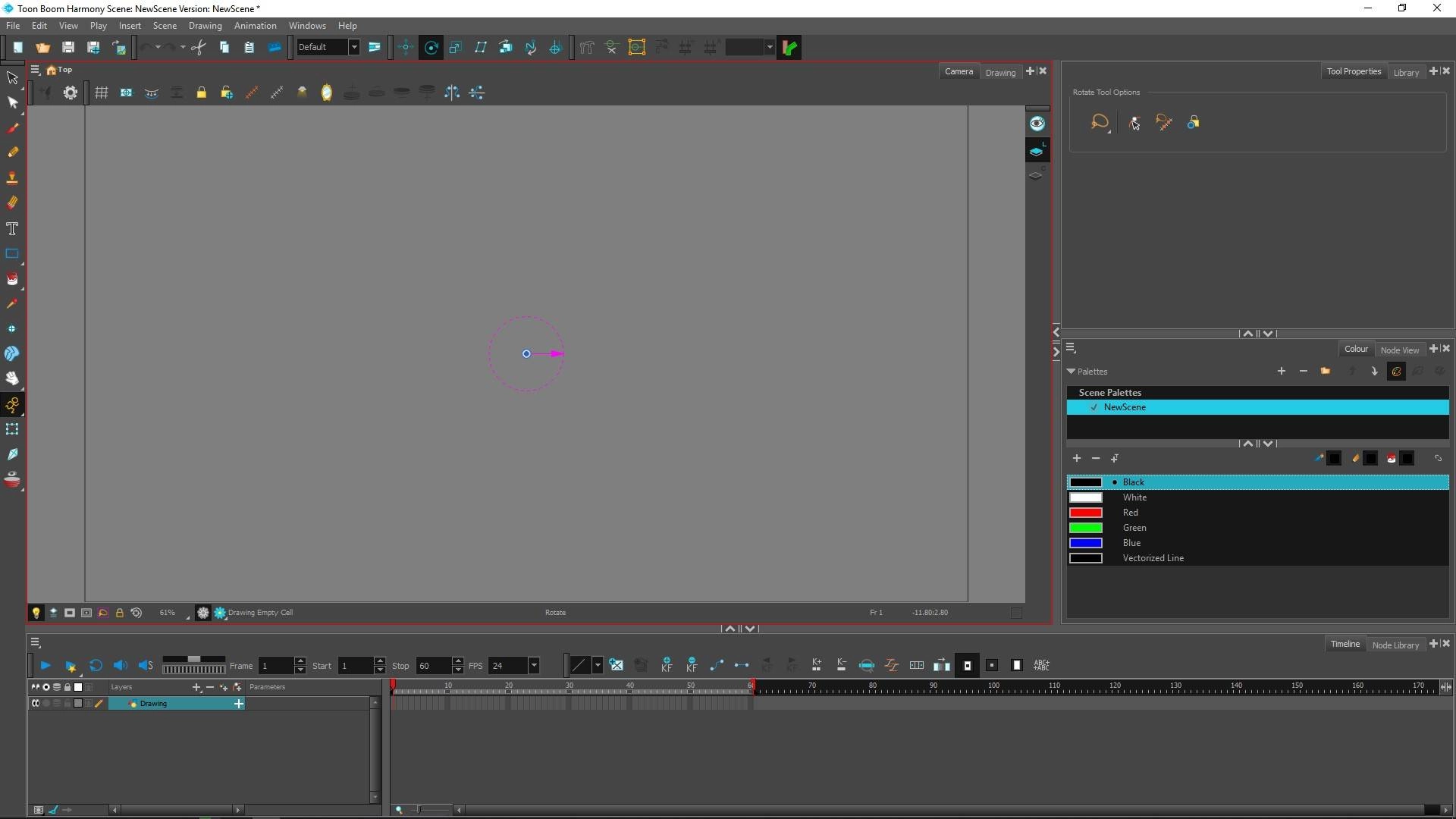This screenshot has width=1456, height=819.
Task: Toggle the Show Colour Palettes painter icon
Action: point(1396,371)
